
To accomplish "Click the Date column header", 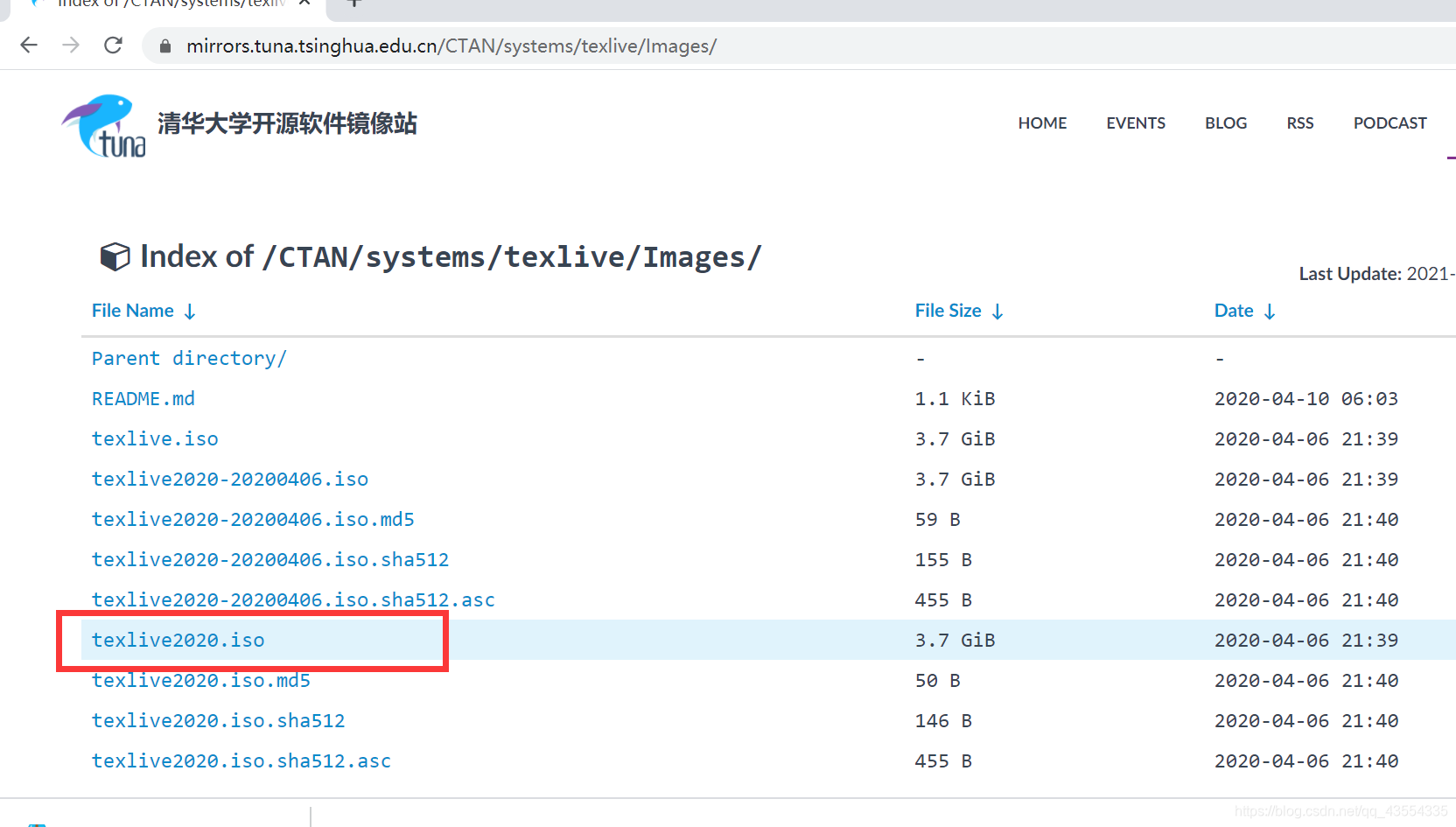I will (1234, 311).
